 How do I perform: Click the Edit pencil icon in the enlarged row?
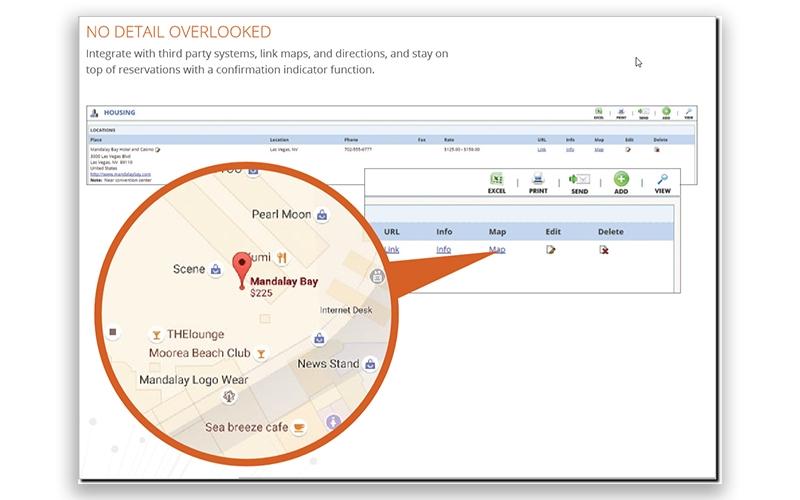(551, 249)
